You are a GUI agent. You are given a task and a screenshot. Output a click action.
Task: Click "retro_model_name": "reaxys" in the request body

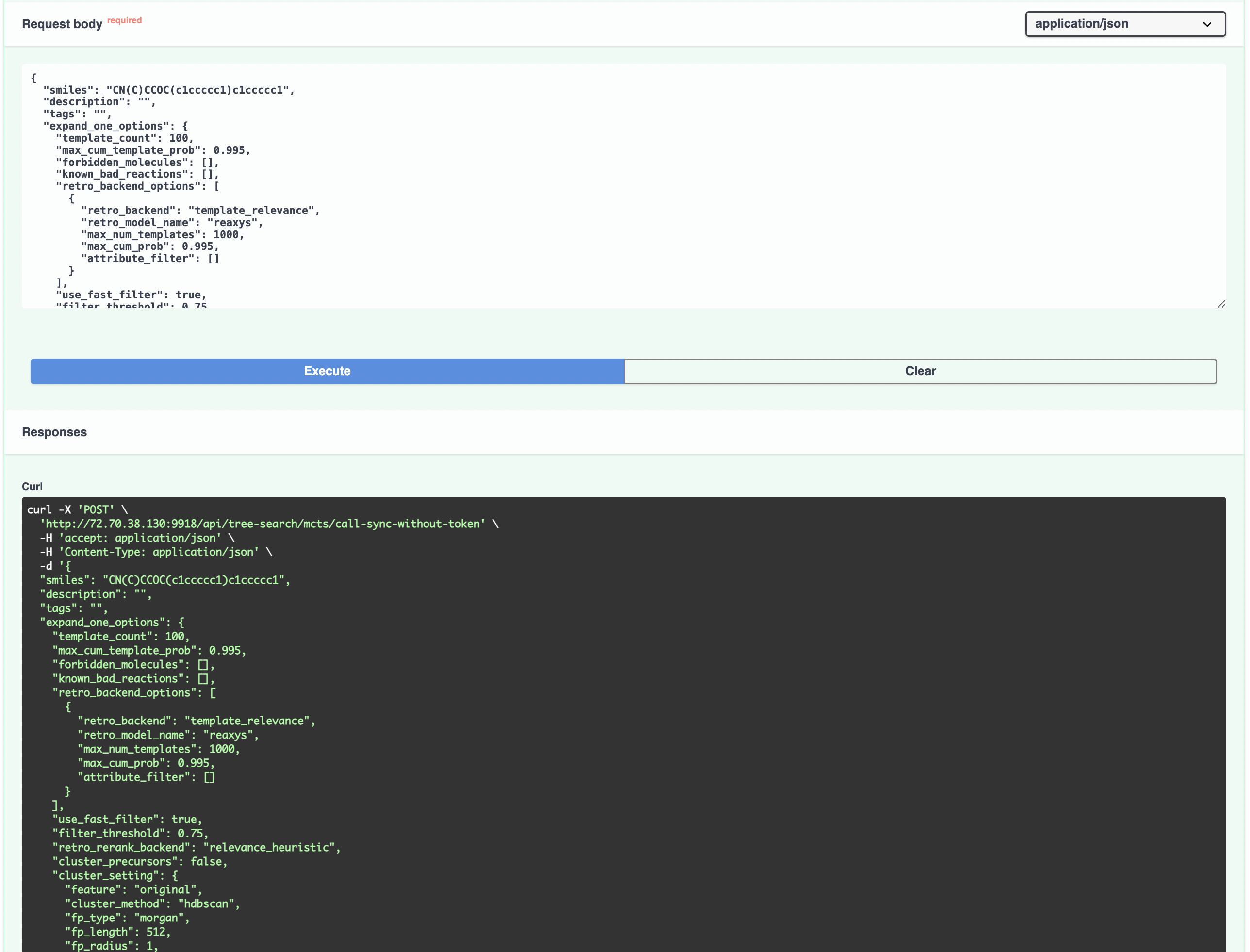172,222
